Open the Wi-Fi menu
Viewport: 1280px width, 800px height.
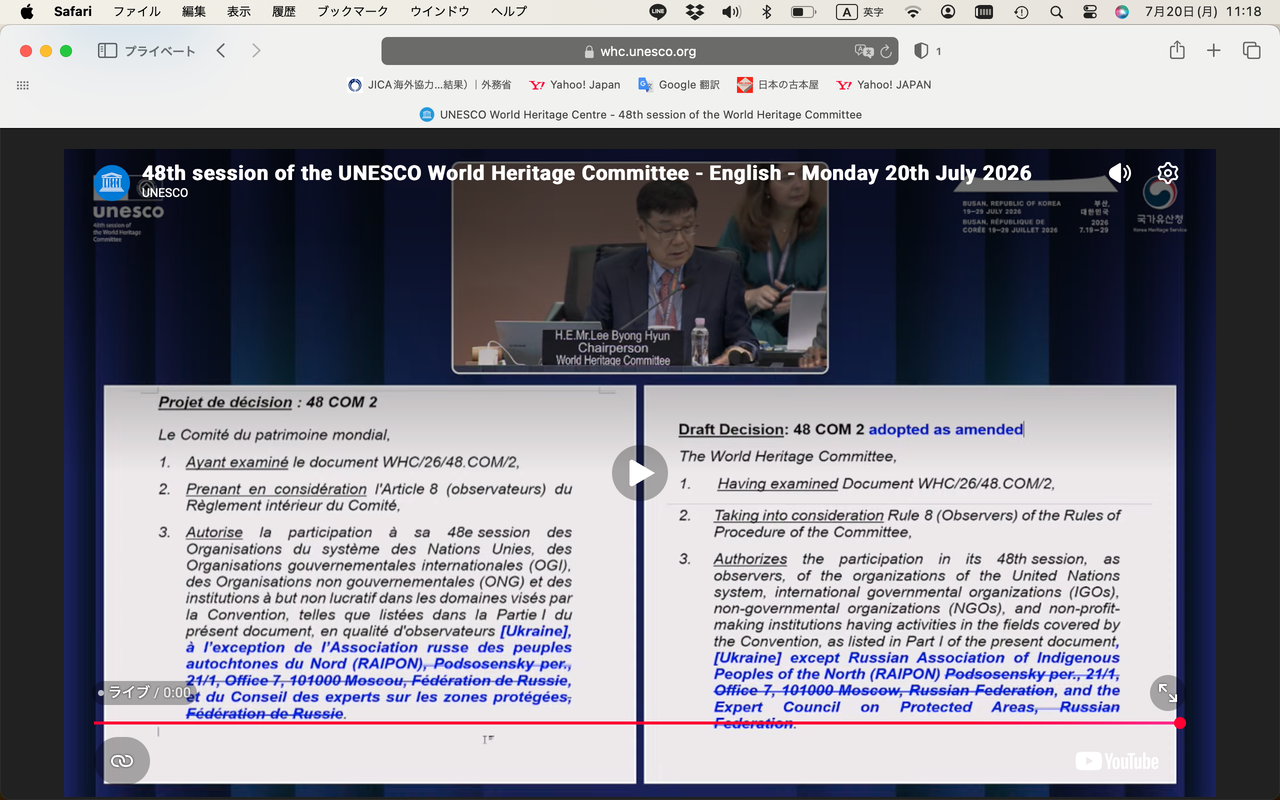(912, 12)
